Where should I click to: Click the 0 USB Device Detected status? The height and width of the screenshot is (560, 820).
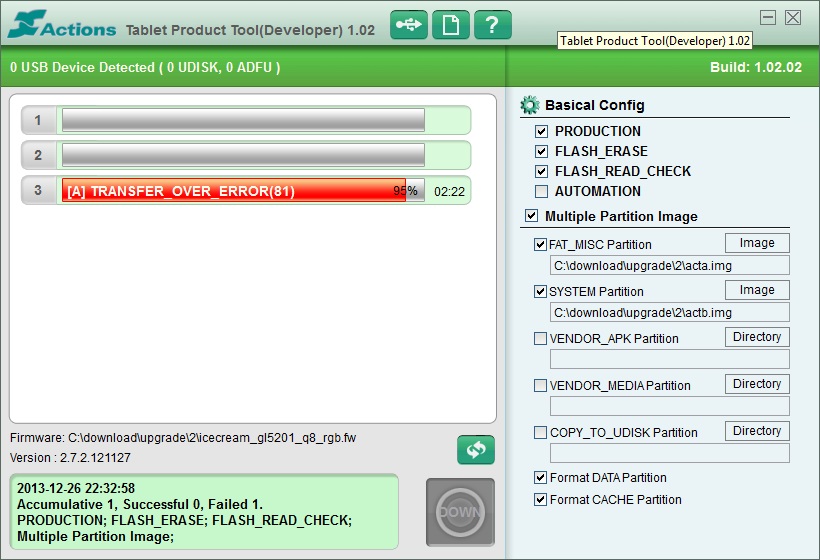145,67
